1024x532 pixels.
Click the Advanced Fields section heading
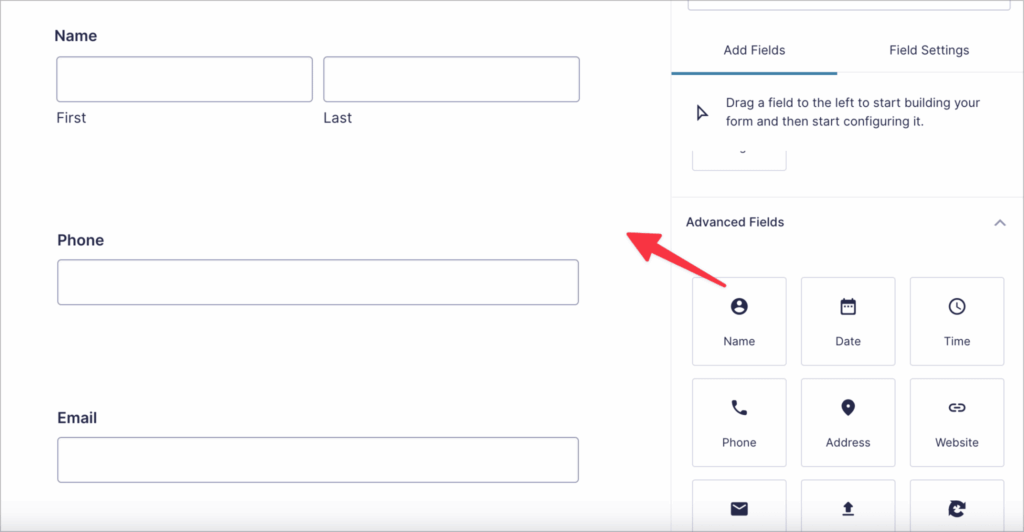pyautogui.click(x=735, y=222)
